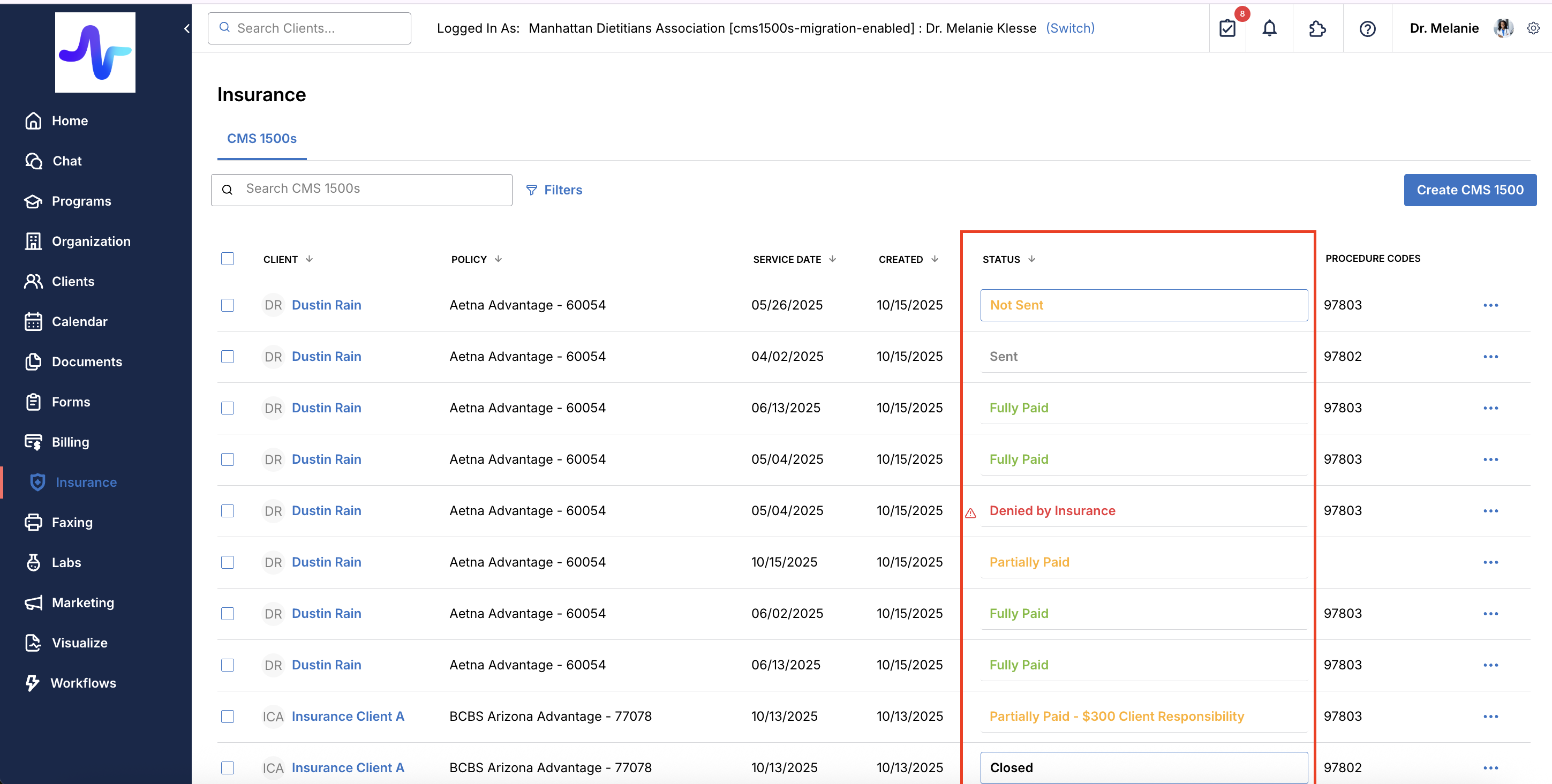Screen dimensions: 1552x784
Task: Open the integrations puzzle piece icon
Action: (1317, 28)
